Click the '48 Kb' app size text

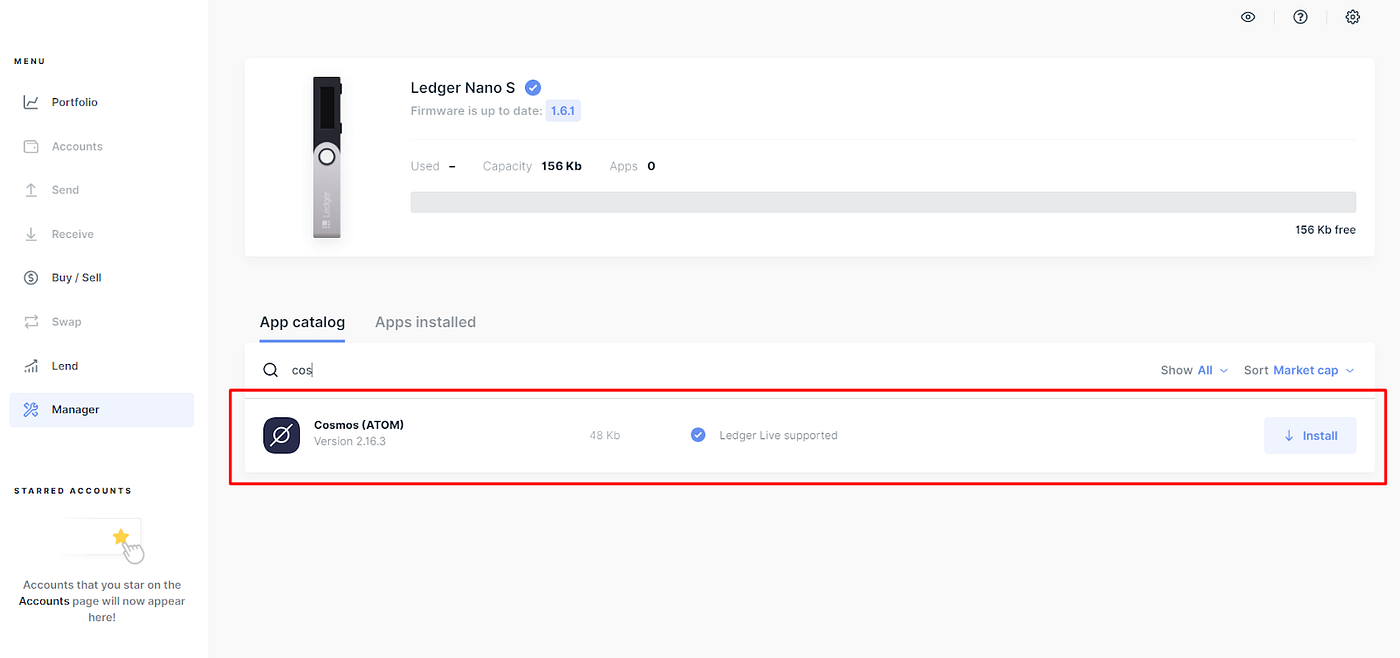tap(605, 436)
